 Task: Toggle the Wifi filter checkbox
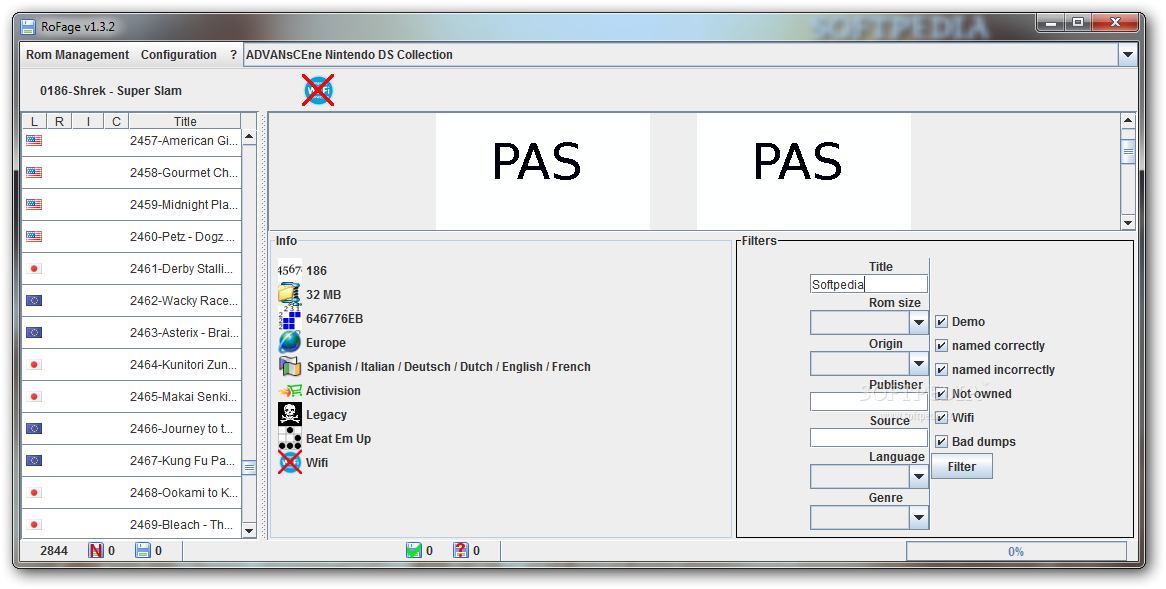click(x=941, y=417)
